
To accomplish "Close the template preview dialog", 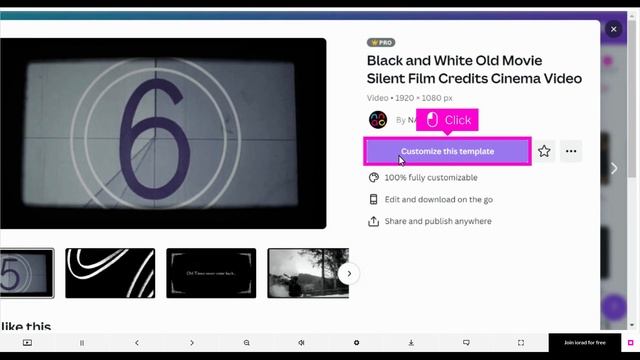I will (x=613, y=29).
